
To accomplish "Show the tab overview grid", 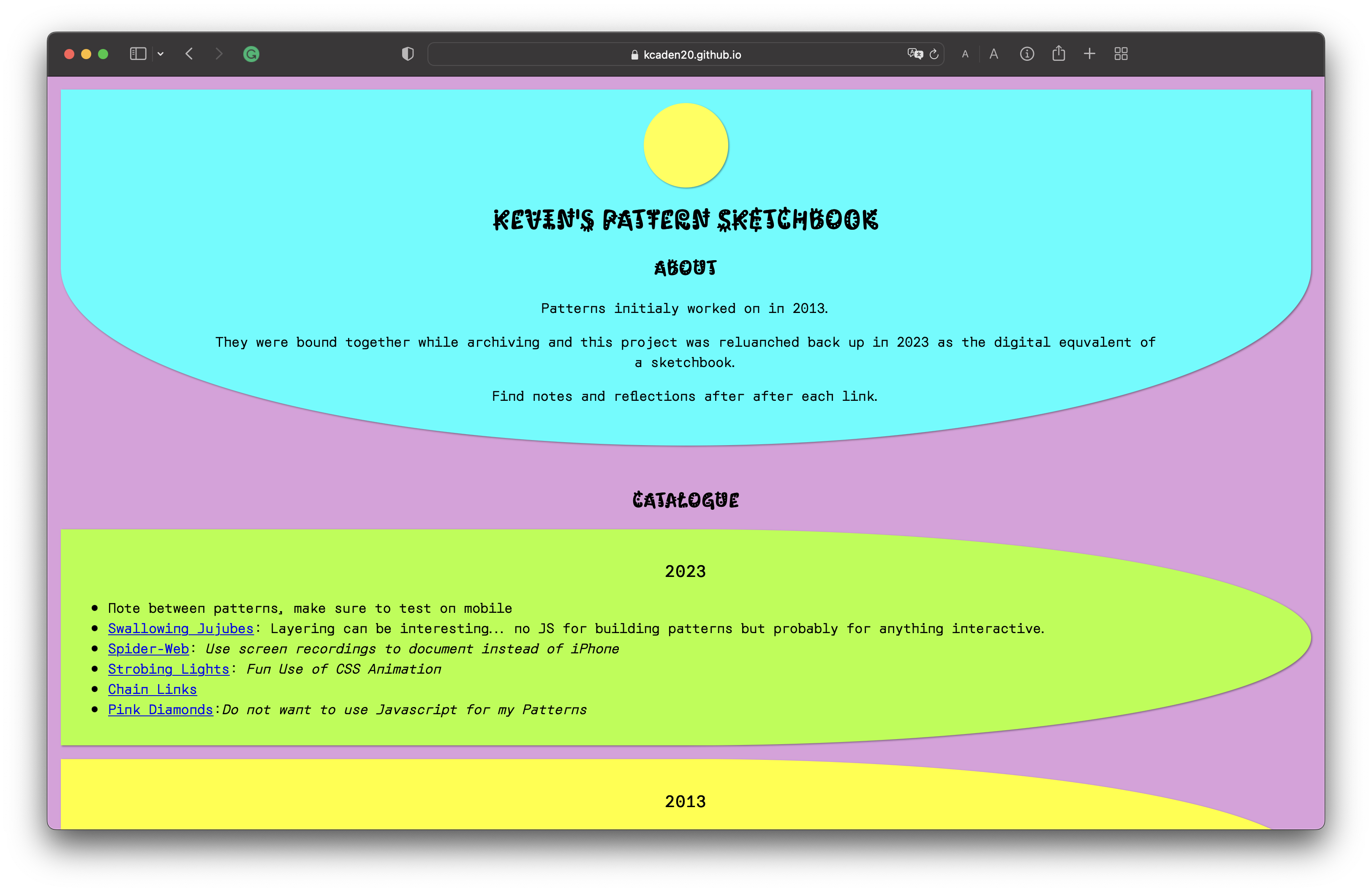I will [1121, 54].
